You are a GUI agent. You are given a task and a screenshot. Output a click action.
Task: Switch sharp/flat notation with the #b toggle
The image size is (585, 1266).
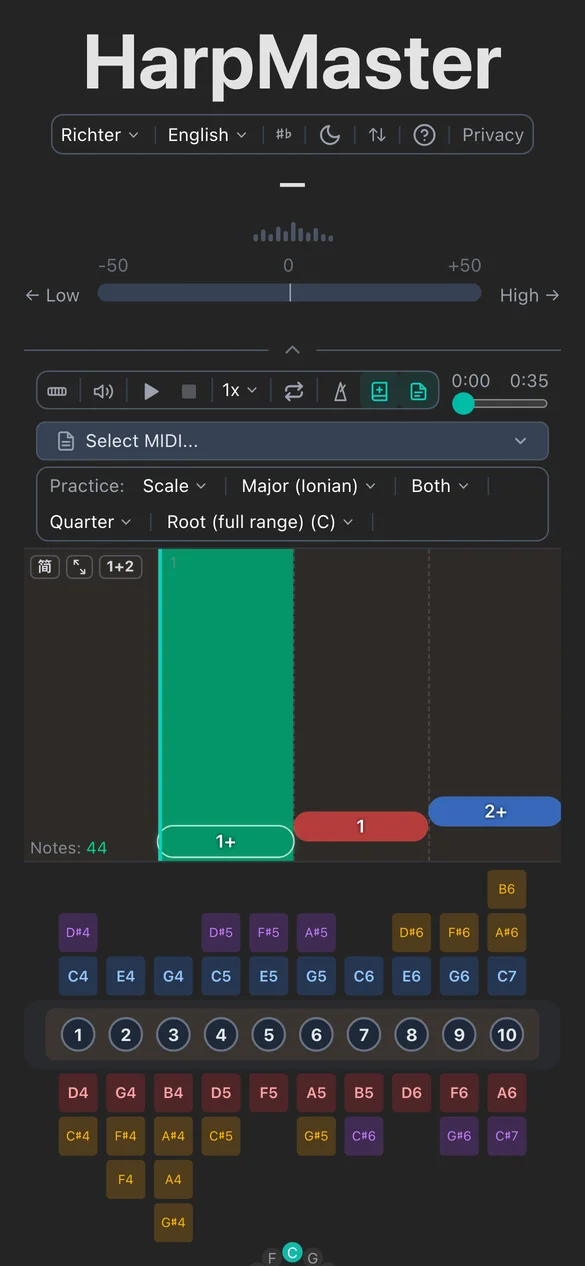287,134
